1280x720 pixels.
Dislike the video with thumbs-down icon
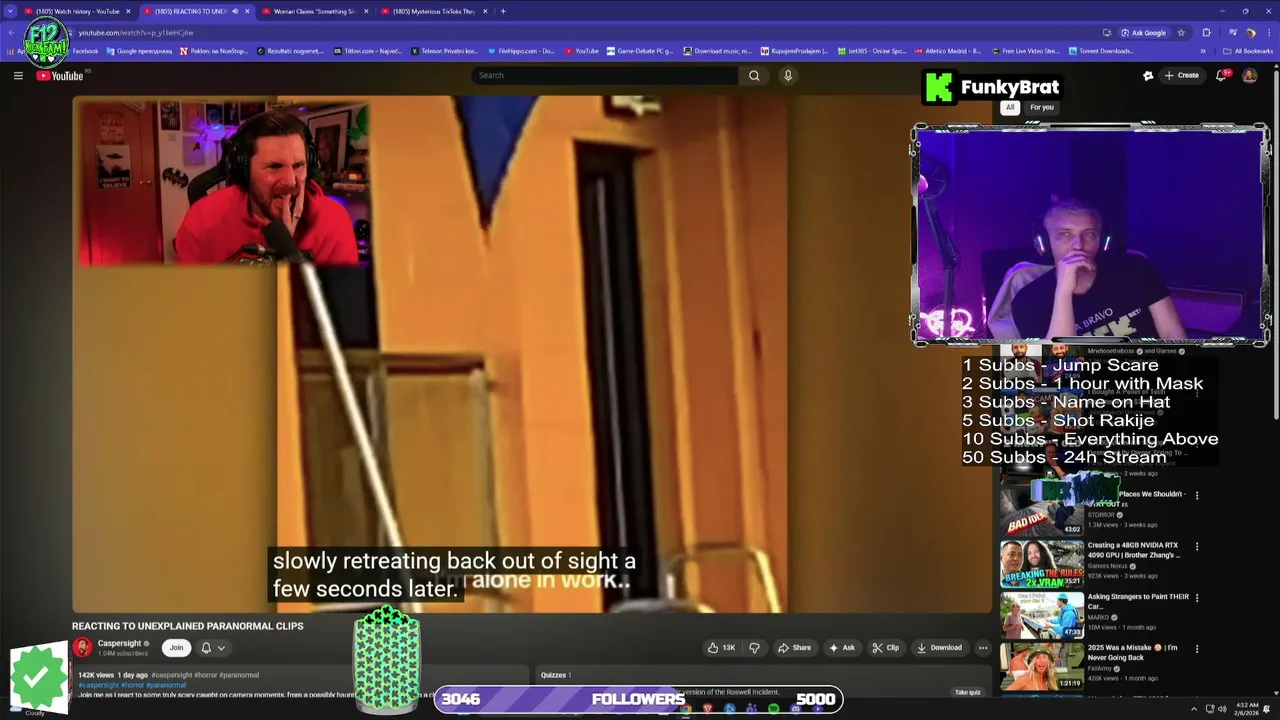[754, 648]
